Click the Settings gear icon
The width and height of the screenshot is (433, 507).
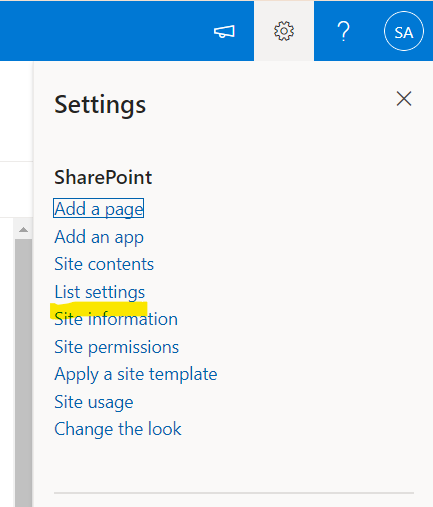(284, 31)
